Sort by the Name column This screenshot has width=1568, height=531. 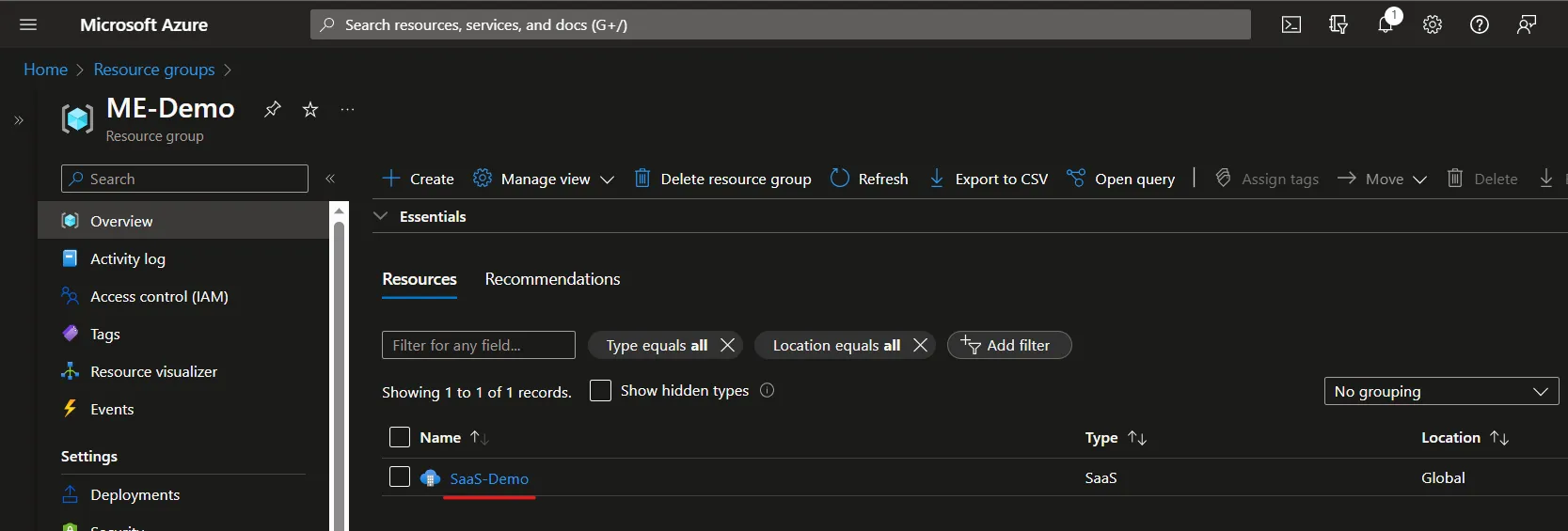(x=454, y=438)
